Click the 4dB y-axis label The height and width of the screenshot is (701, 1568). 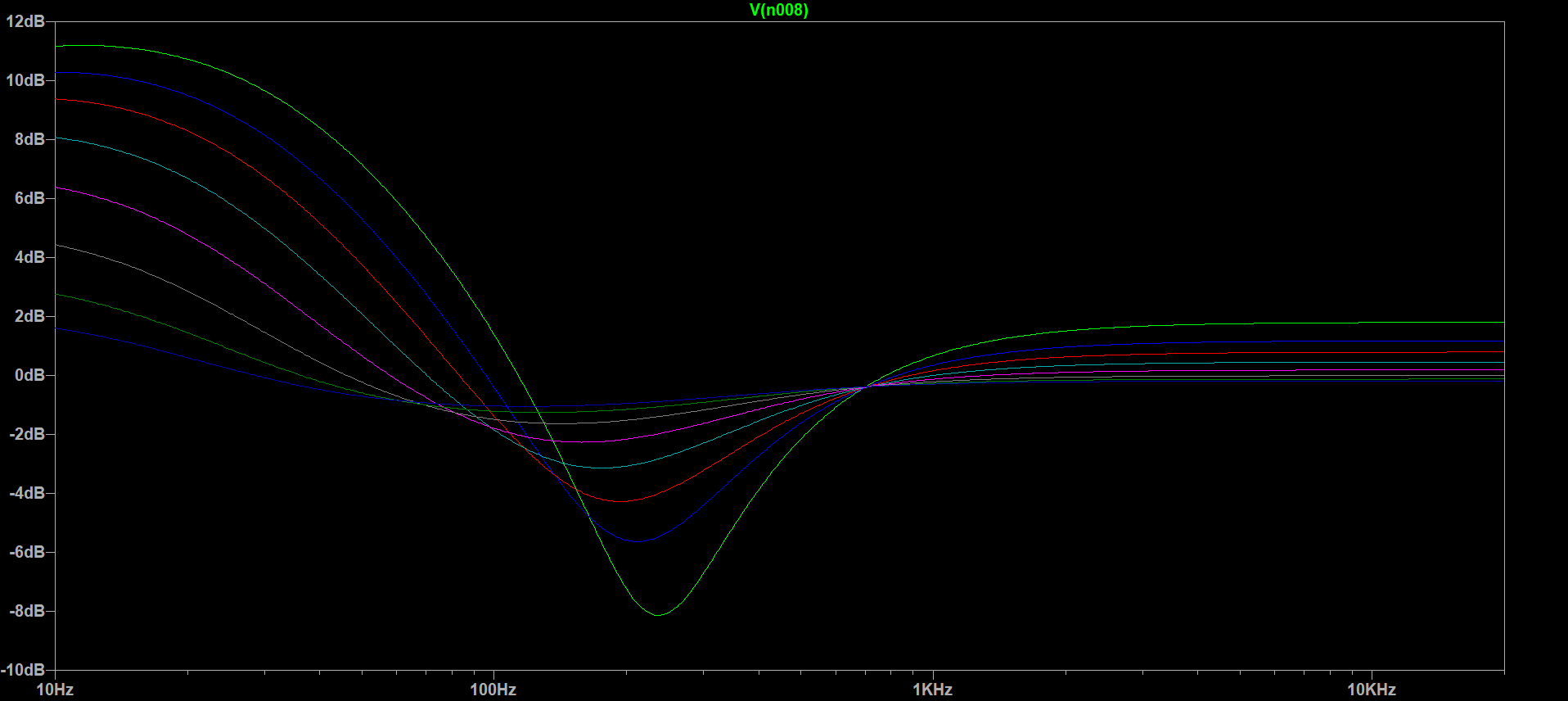click(29, 257)
